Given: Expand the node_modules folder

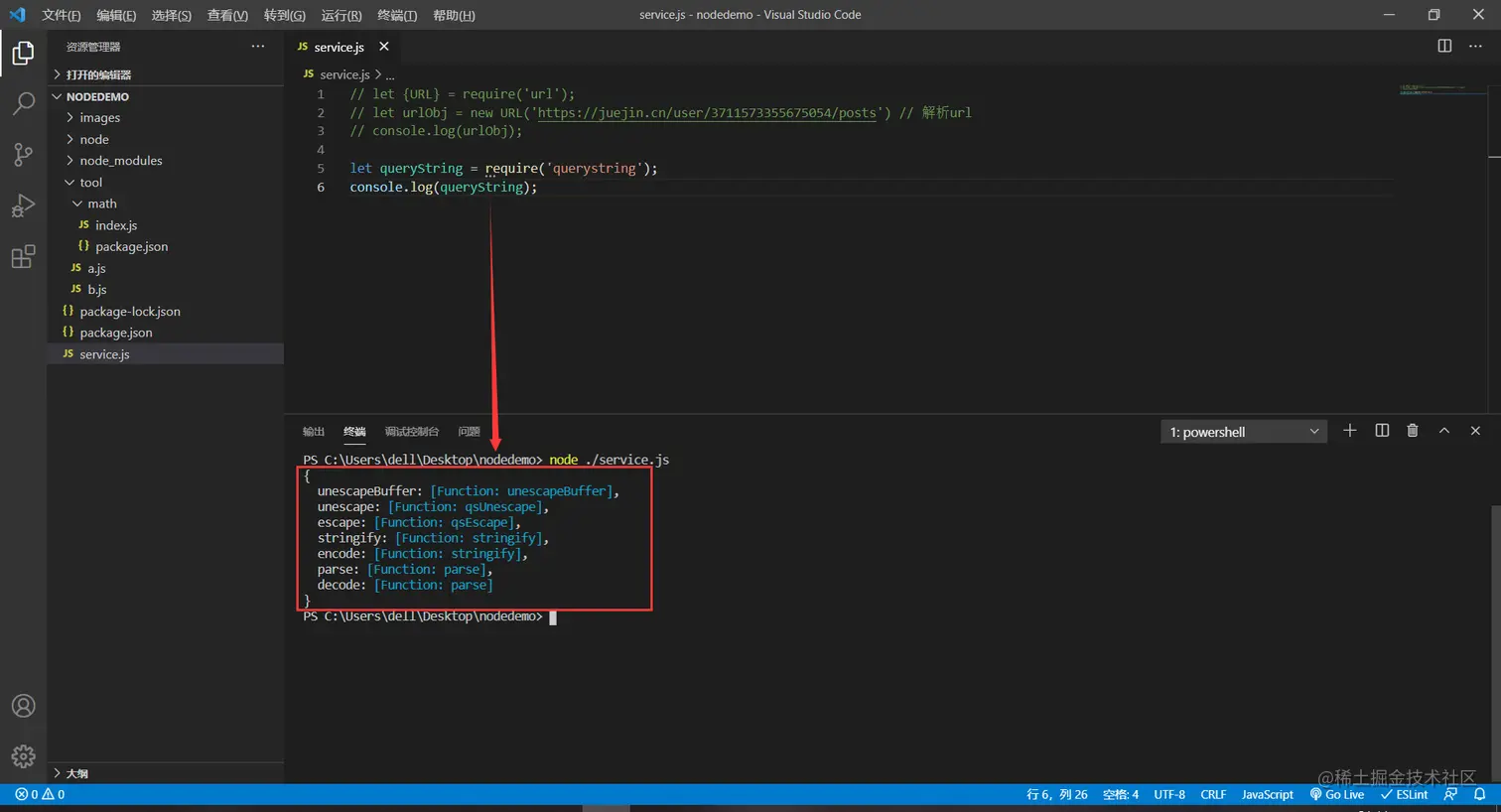Looking at the screenshot, I should [165, 161].
